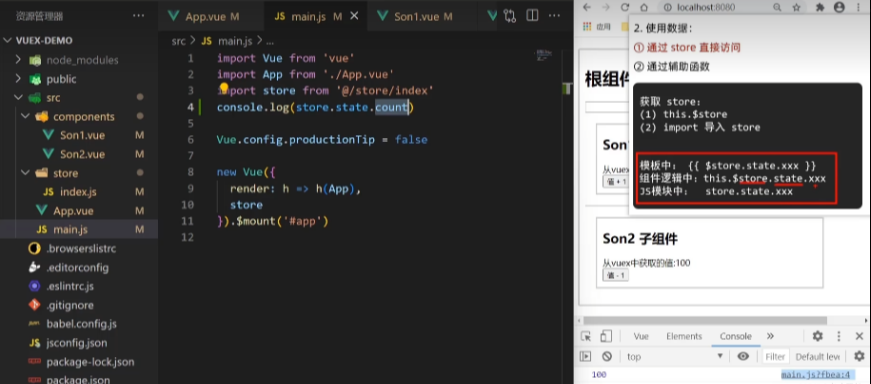The width and height of the screenshot is (871, 384).
Task: Close the DevTools panel
Action: click(859, 336)
